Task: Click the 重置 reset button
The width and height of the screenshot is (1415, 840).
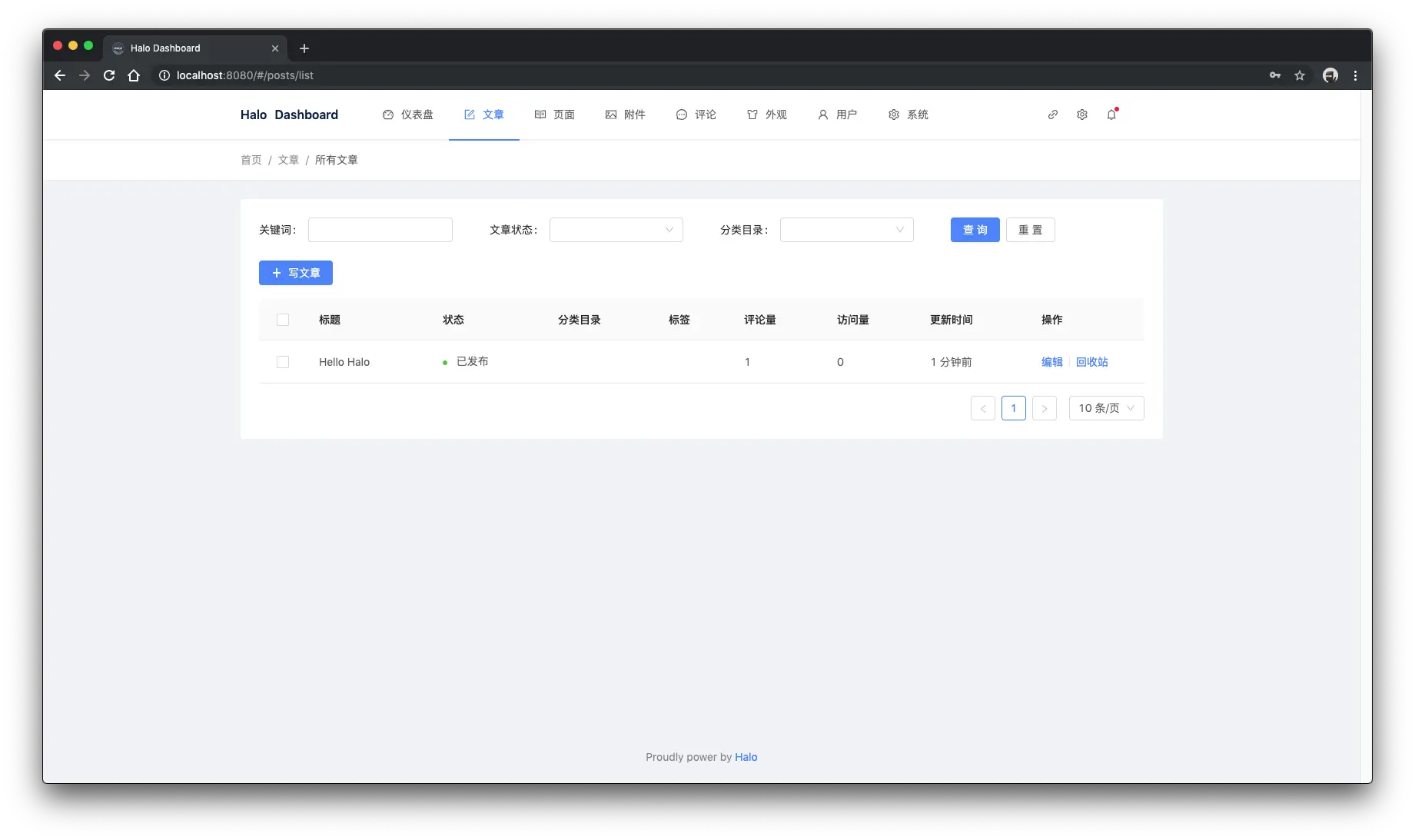Action: 1031,230
